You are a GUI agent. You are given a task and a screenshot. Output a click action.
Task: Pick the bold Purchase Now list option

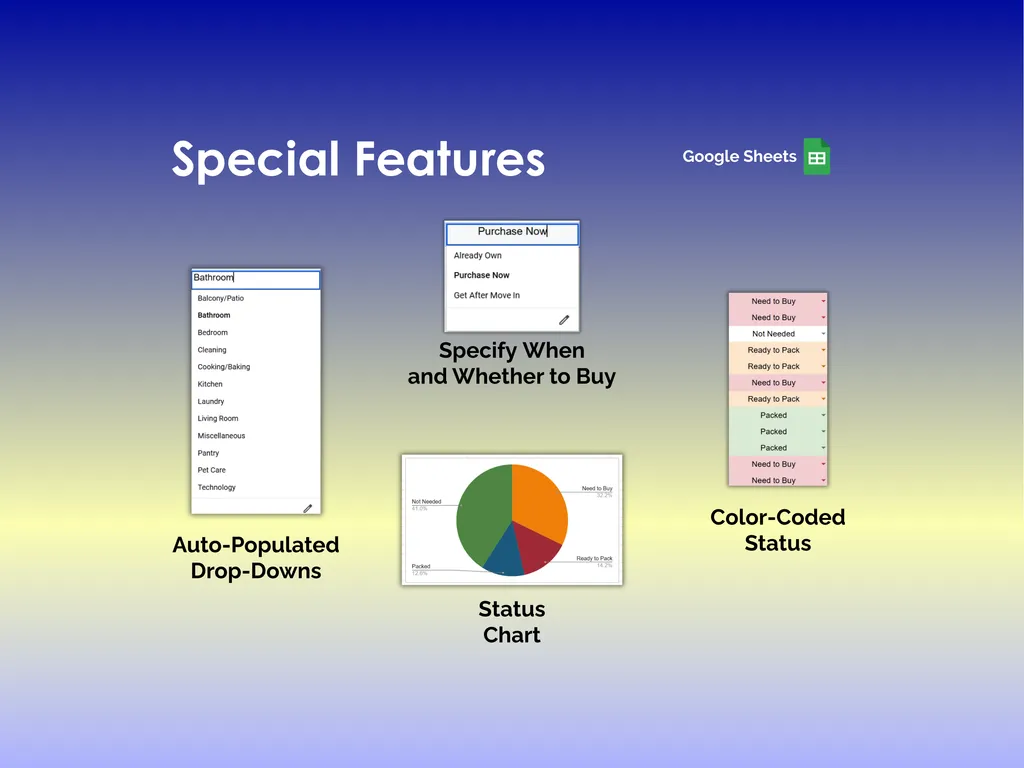[482, 276]
